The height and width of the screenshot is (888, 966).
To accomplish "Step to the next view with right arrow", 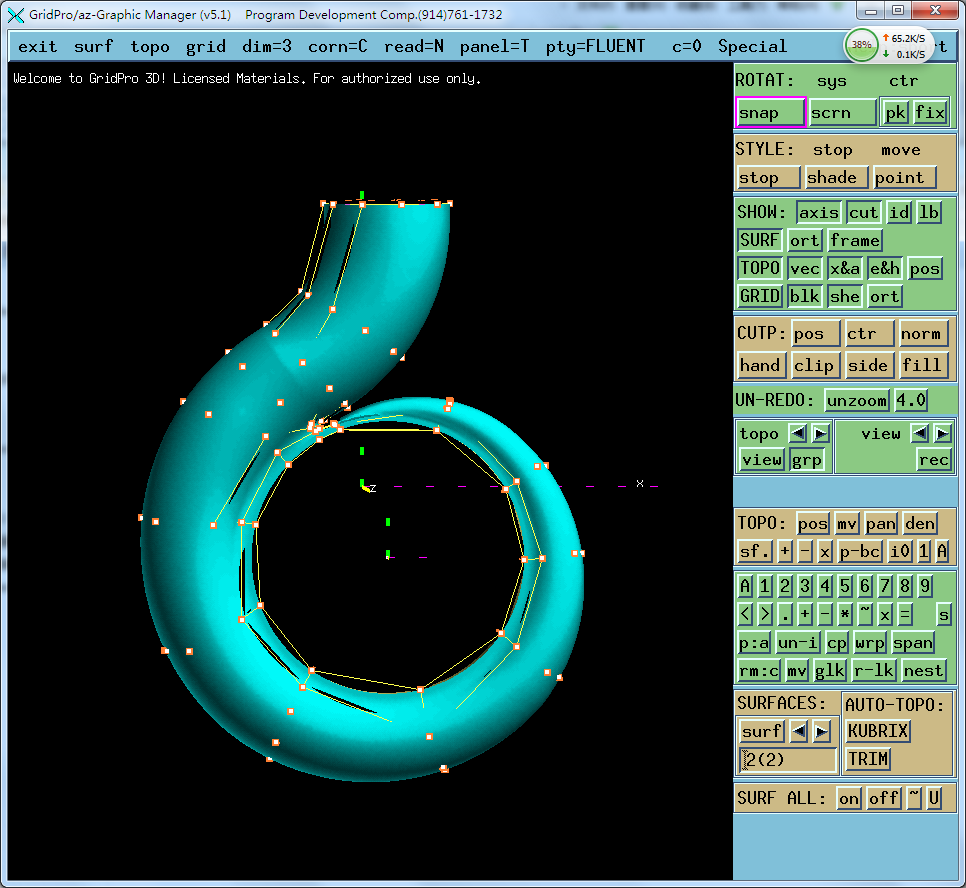I will 942,433.
